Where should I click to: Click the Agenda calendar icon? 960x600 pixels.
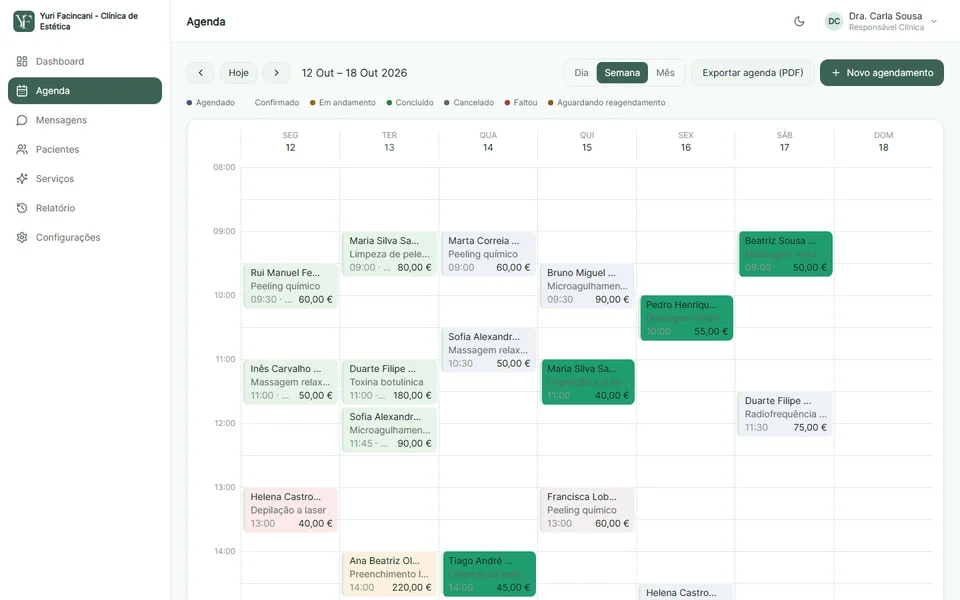click(22, 91)
